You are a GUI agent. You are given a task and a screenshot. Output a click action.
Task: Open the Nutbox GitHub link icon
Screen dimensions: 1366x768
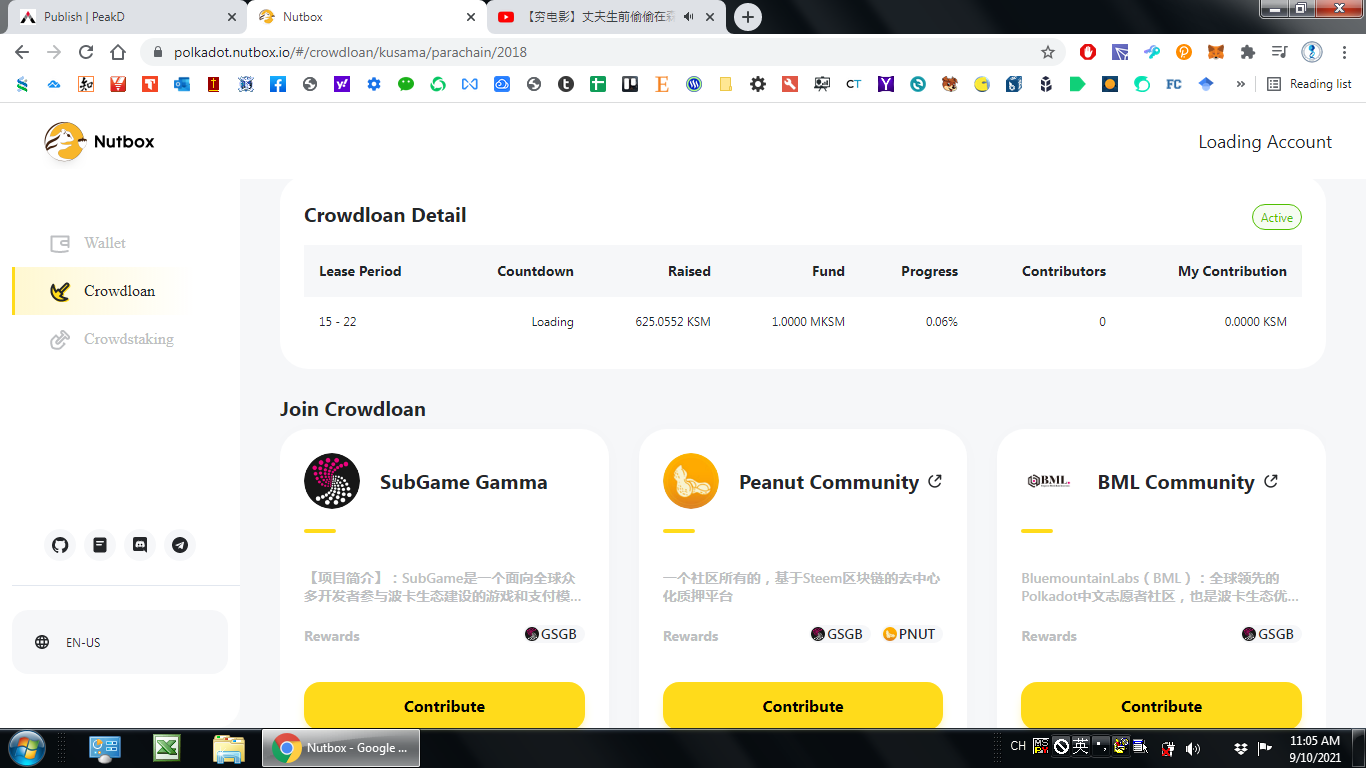(x=60, y=545)
